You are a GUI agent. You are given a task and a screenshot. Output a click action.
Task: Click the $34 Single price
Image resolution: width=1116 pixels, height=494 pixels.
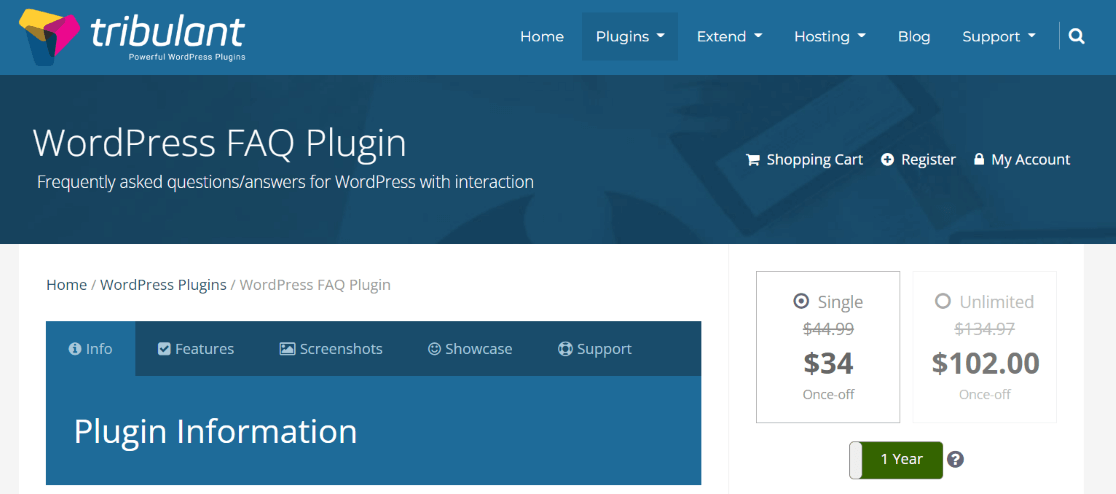pyautogui.click(x=828, y=364)
